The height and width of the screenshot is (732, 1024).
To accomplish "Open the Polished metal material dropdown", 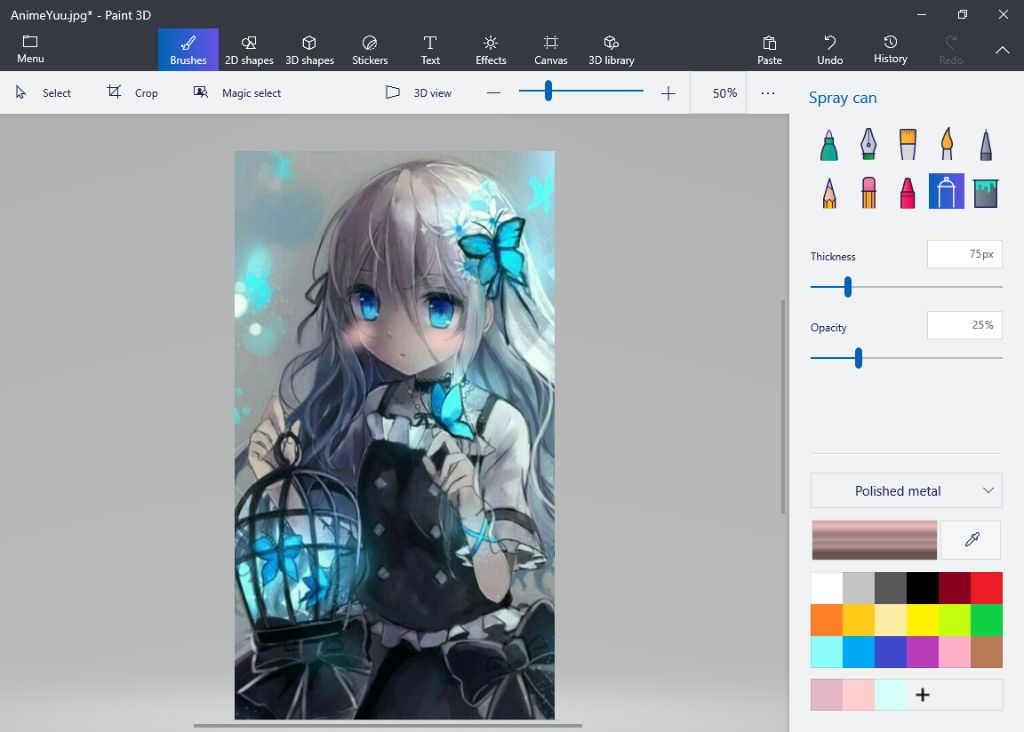I will [x=906, y=490].
